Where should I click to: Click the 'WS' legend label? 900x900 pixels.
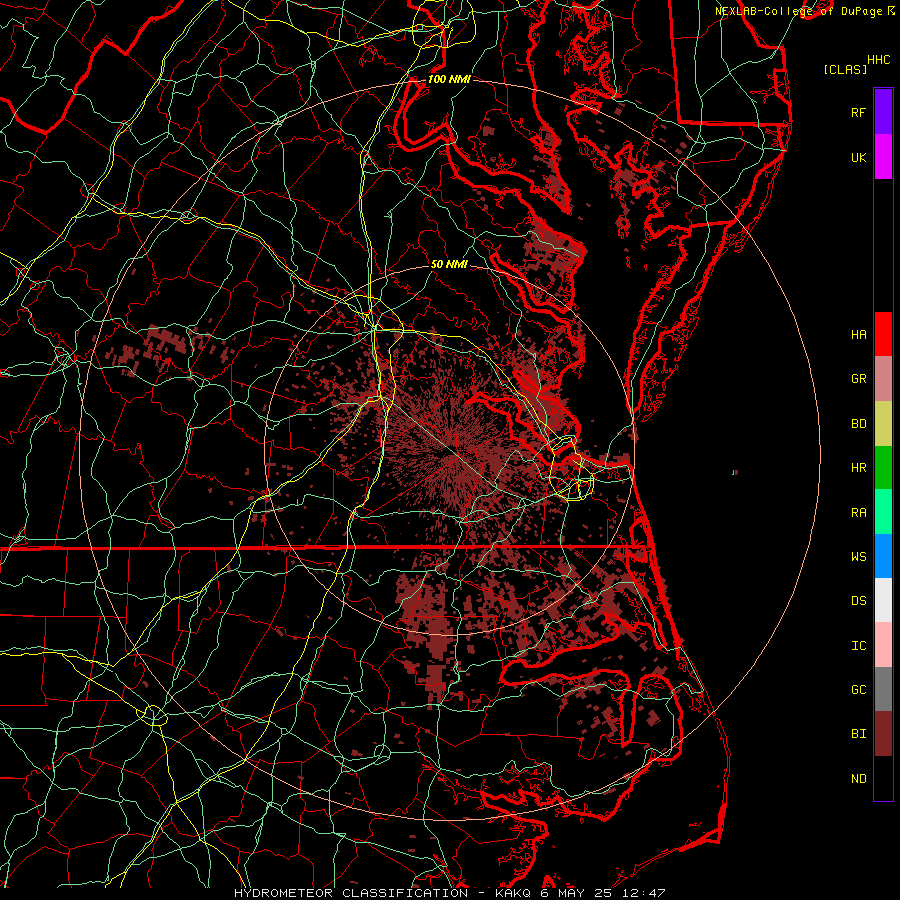[x=858, y=556]
